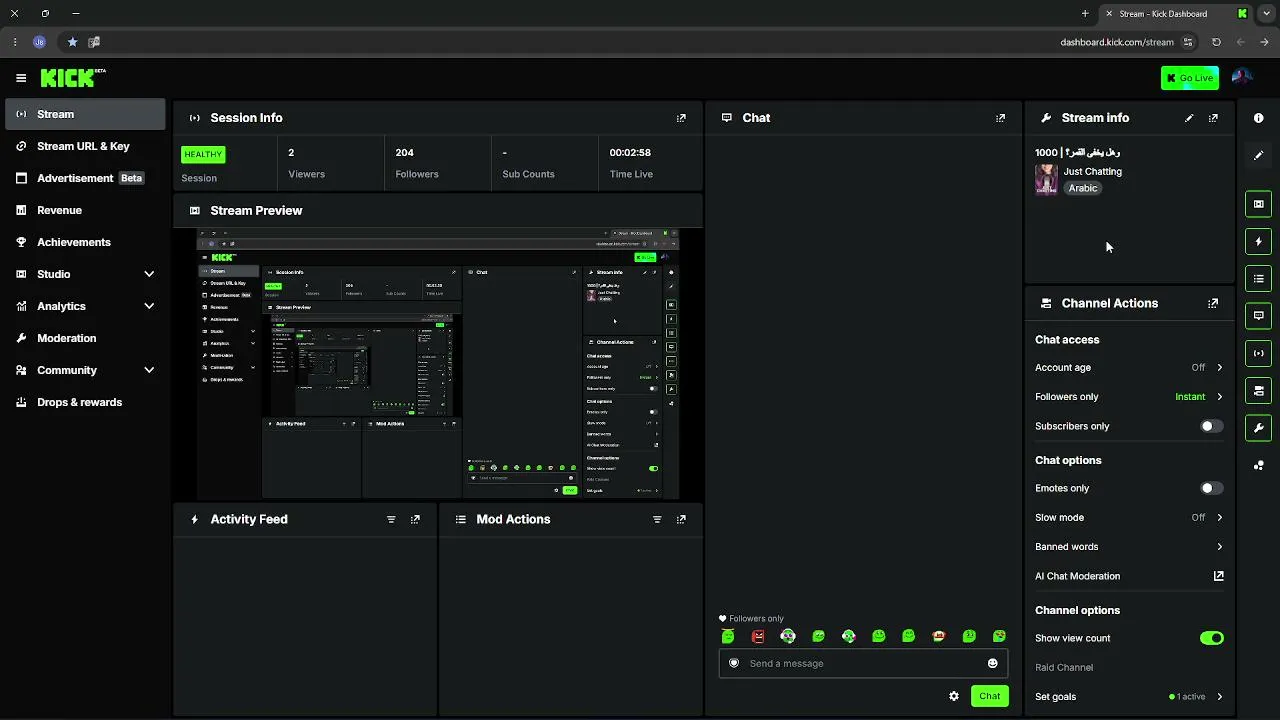The height and width of the screenshot is (720, 1280).
Task: Turn off Show view count
Action: (1211, 638)
